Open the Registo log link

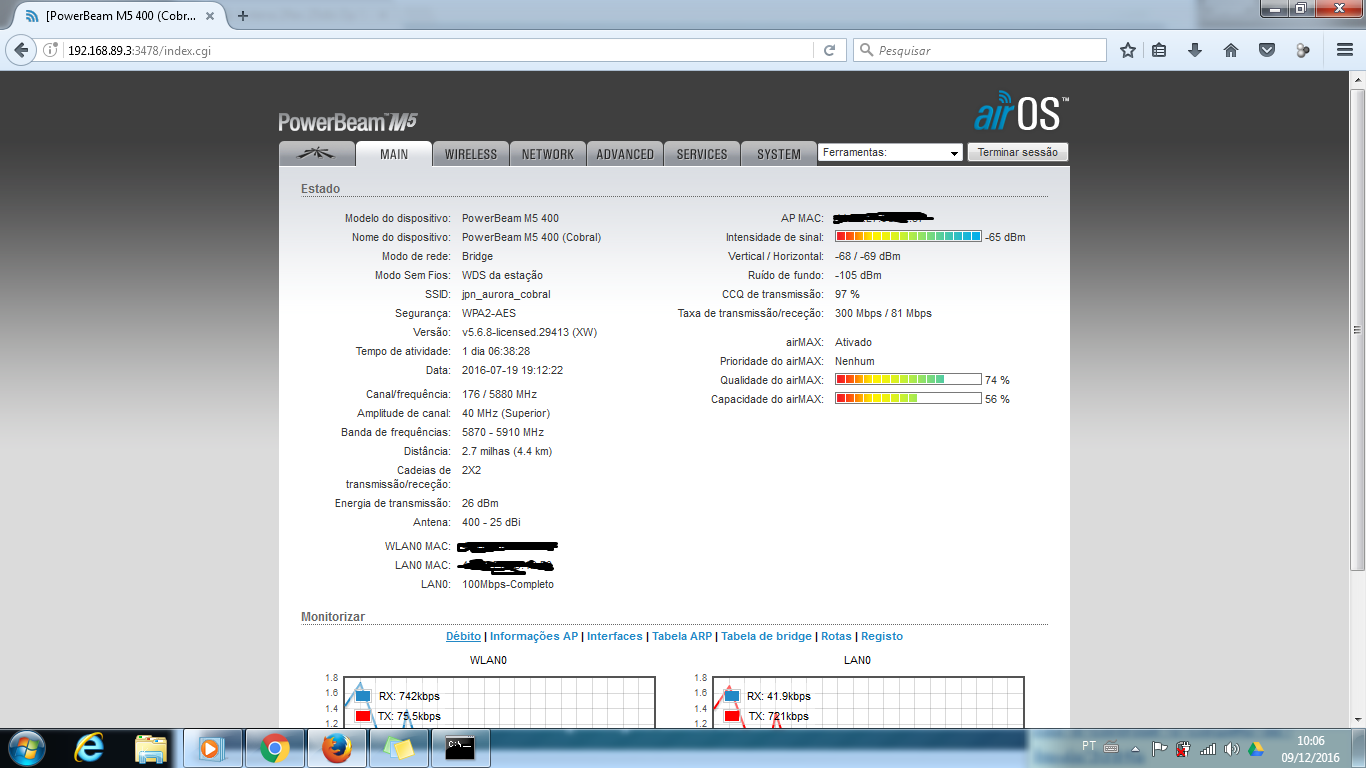(882, 636)
